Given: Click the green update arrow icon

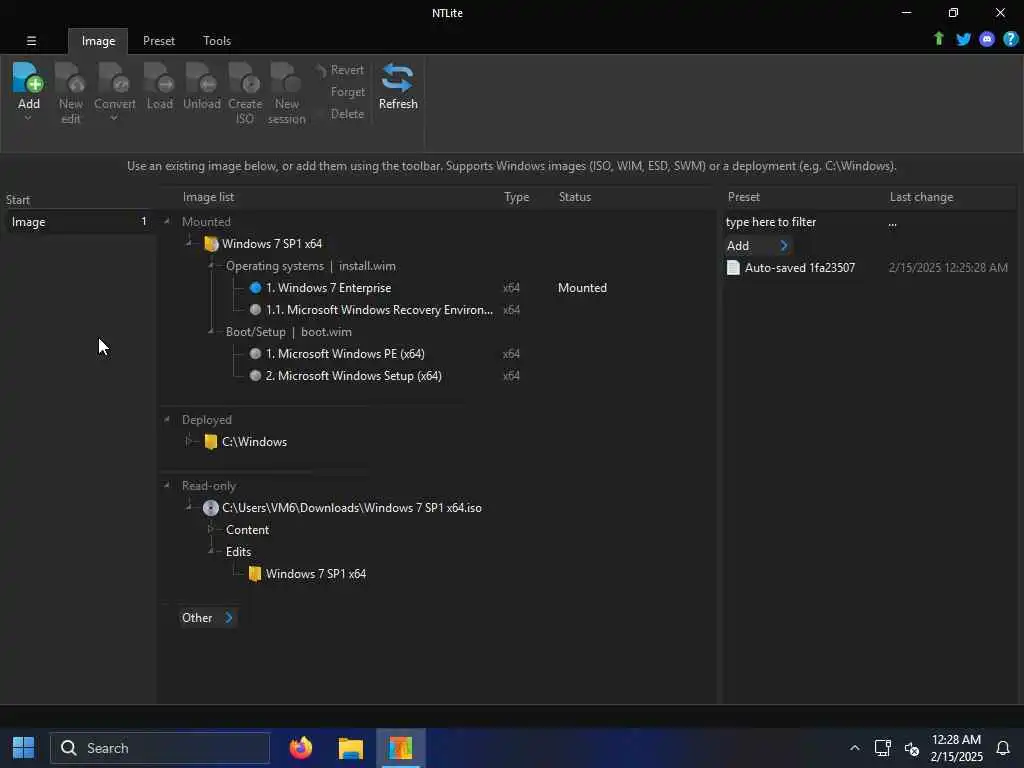Looking at the screenshot, I should point(938,39).
